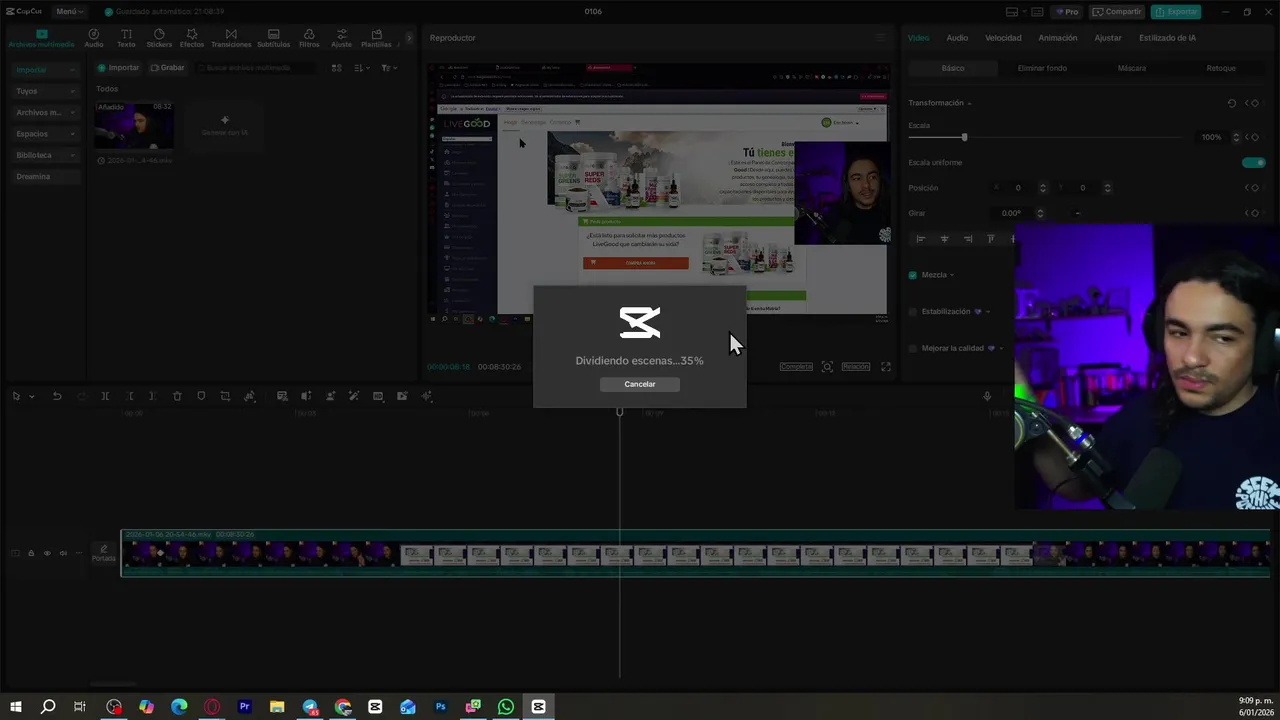
Task: Reset the Transformación settings
Action: point(1232,103)
